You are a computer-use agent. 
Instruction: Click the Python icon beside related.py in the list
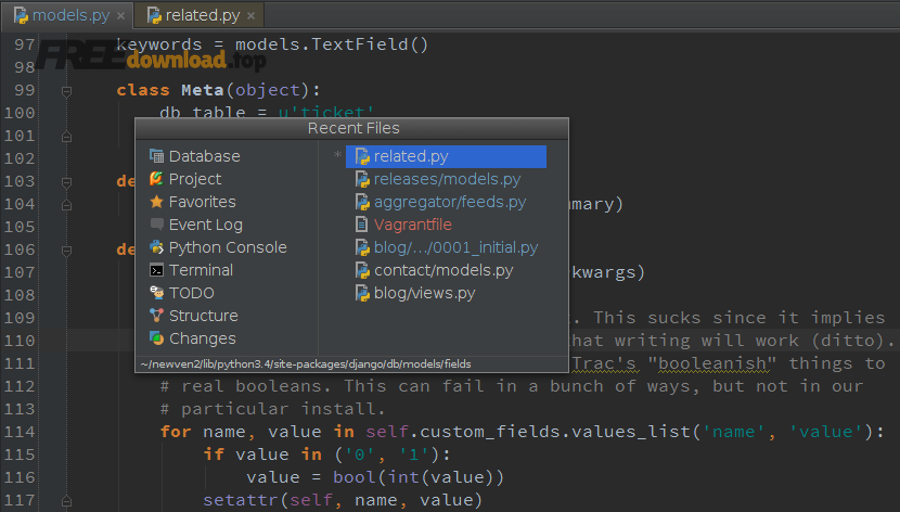click(x=362, y=156)
